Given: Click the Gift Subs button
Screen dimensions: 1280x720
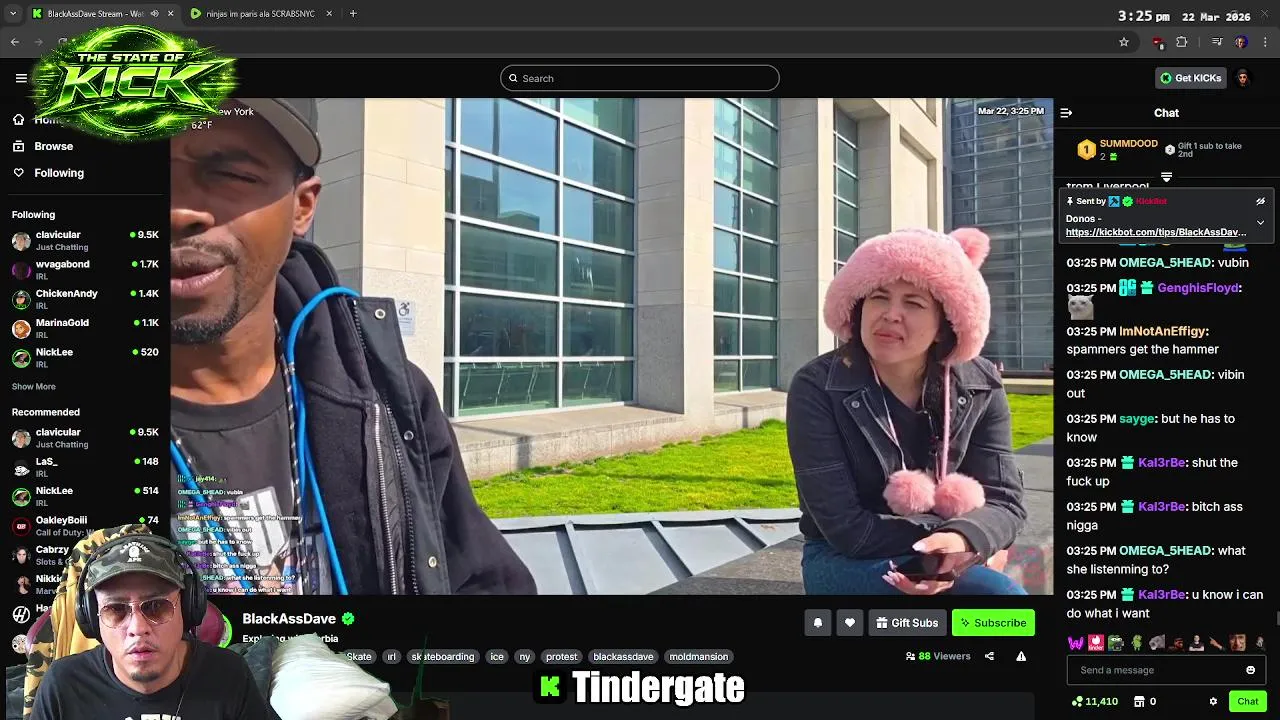Looking at the screenshot, I should pyautogui.click(x=907, y=623).
